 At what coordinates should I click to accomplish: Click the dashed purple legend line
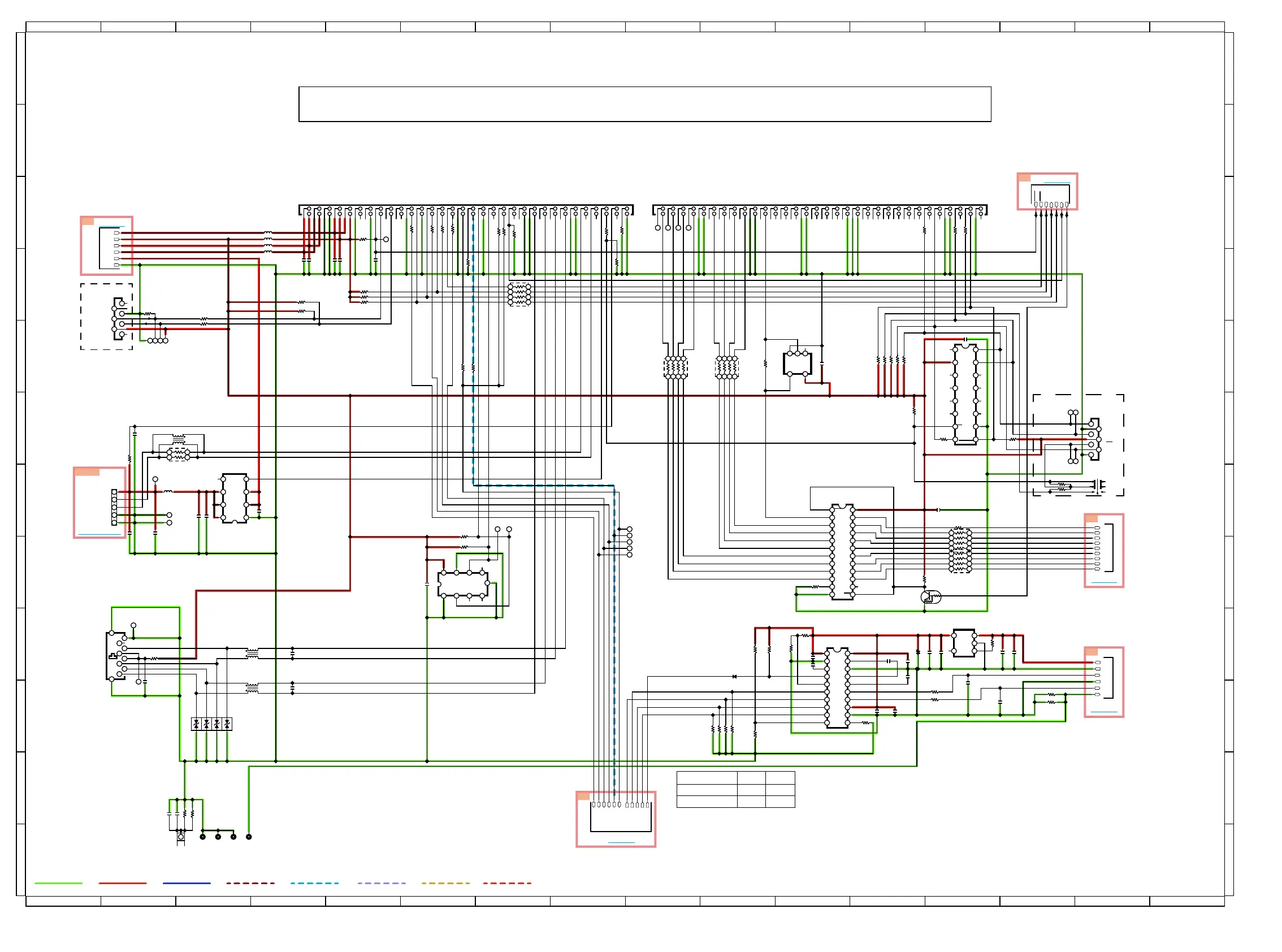coord(382,883)
